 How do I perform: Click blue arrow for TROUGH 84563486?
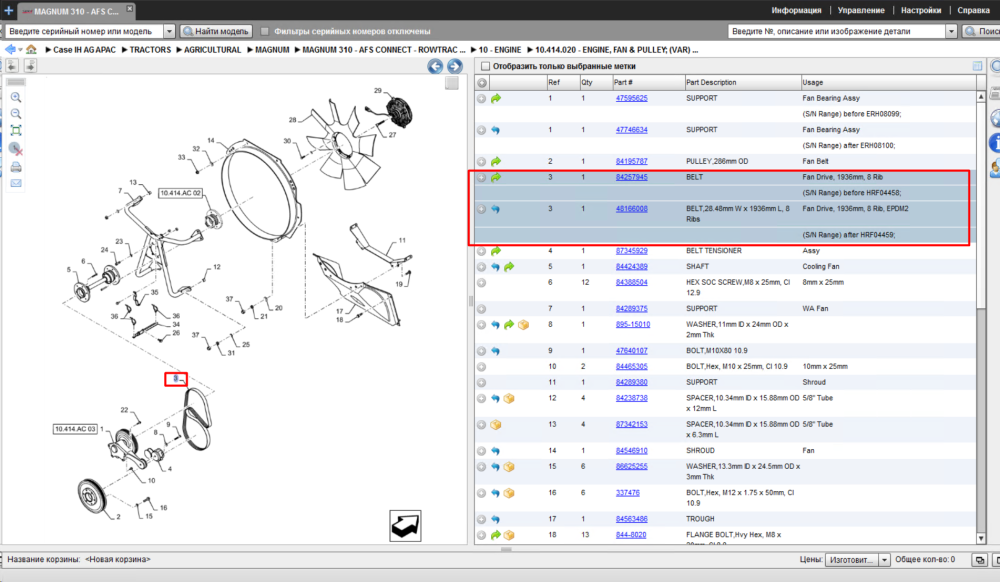(496, 520)
